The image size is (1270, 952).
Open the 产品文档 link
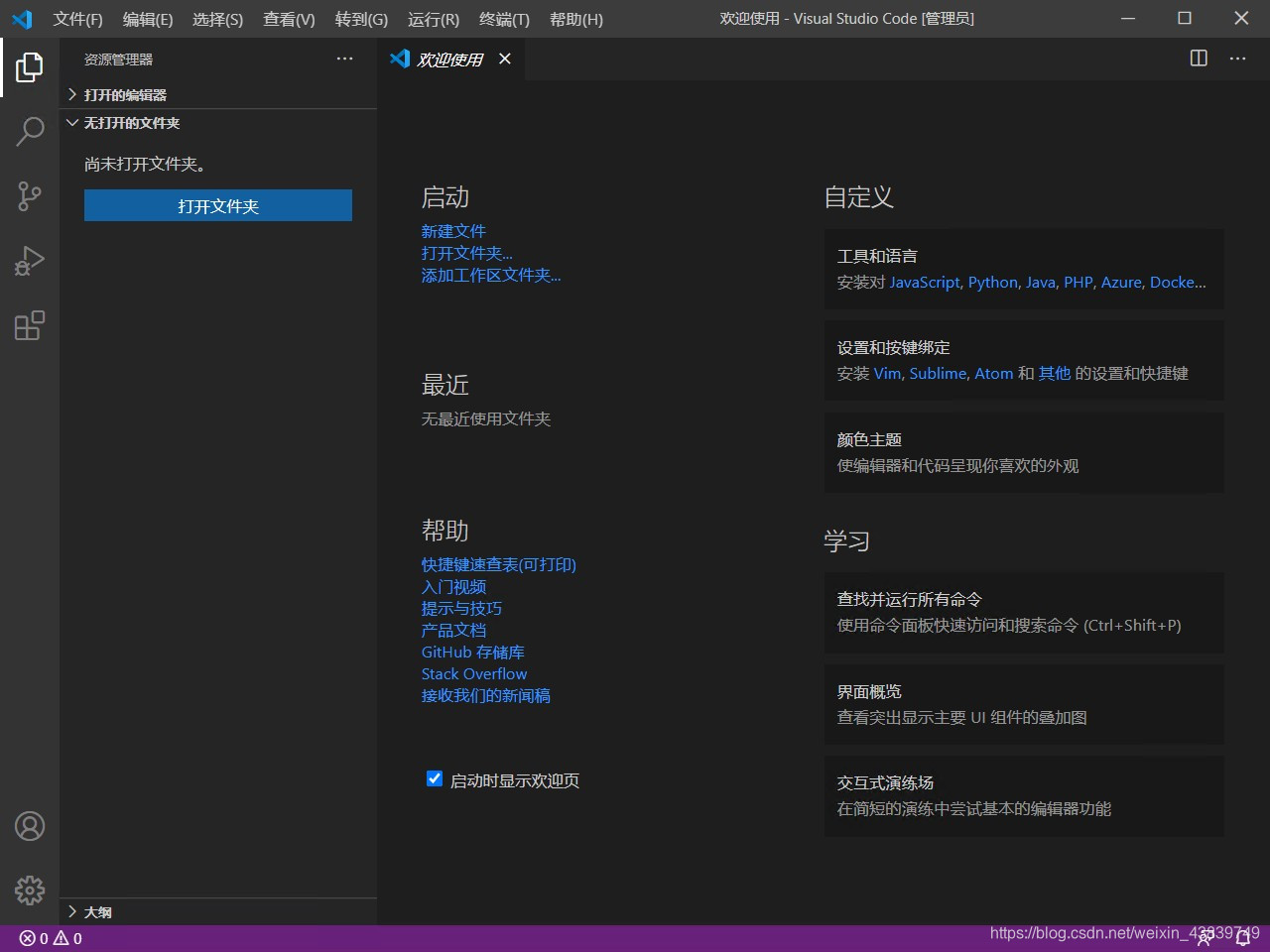pyautogui.click(x=453, y=630)
